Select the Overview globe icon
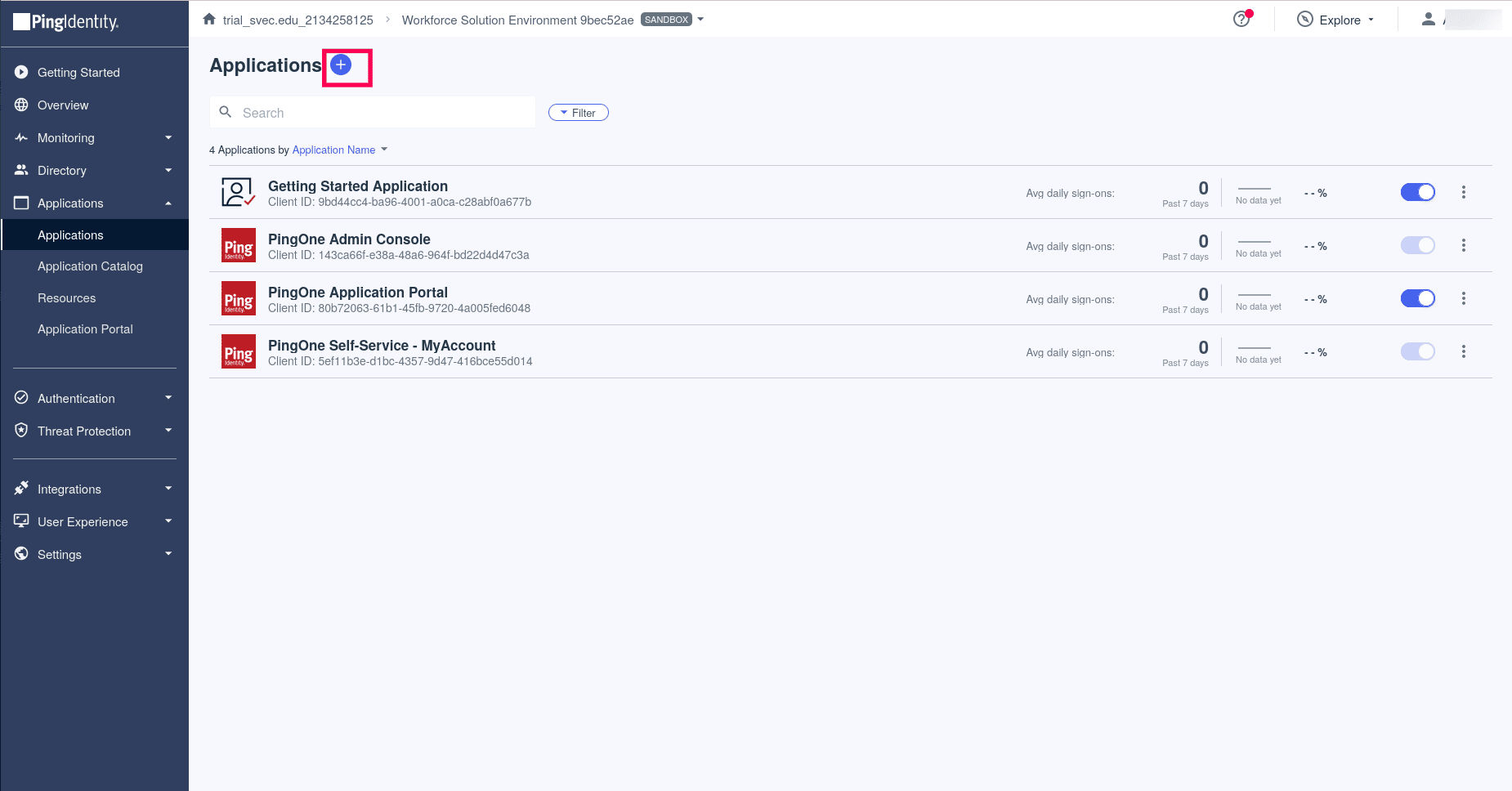1512x791 pixels. pyautogui.click(x=21, y=105)
